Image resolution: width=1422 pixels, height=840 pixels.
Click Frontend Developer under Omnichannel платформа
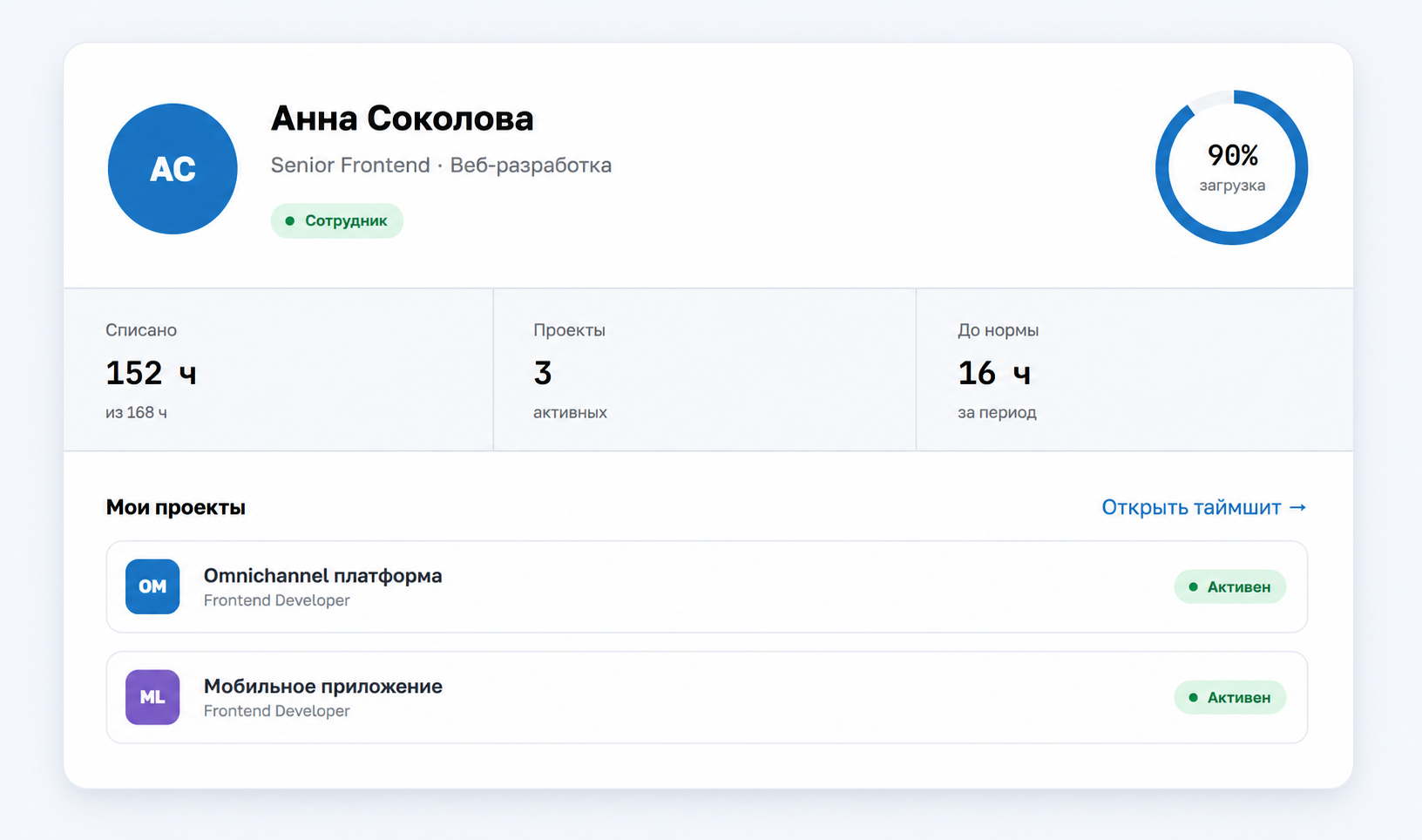[277, 600]
